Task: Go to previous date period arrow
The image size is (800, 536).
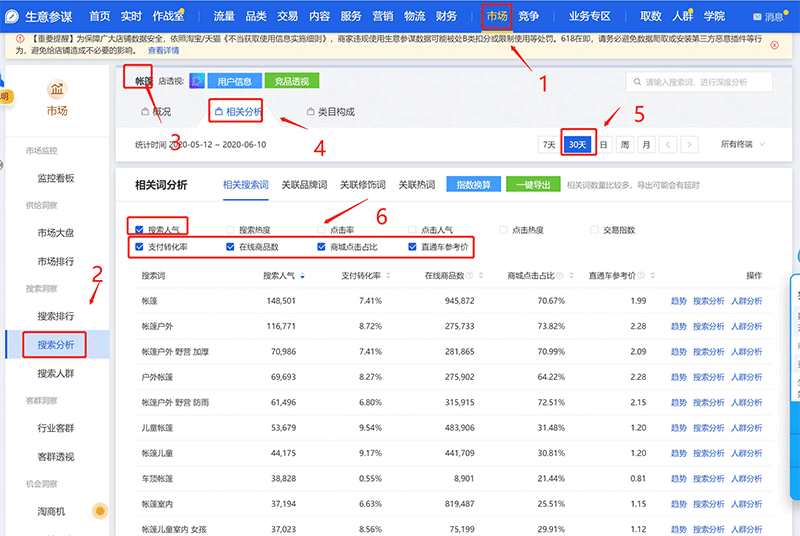Action: [x=669, y=144]
